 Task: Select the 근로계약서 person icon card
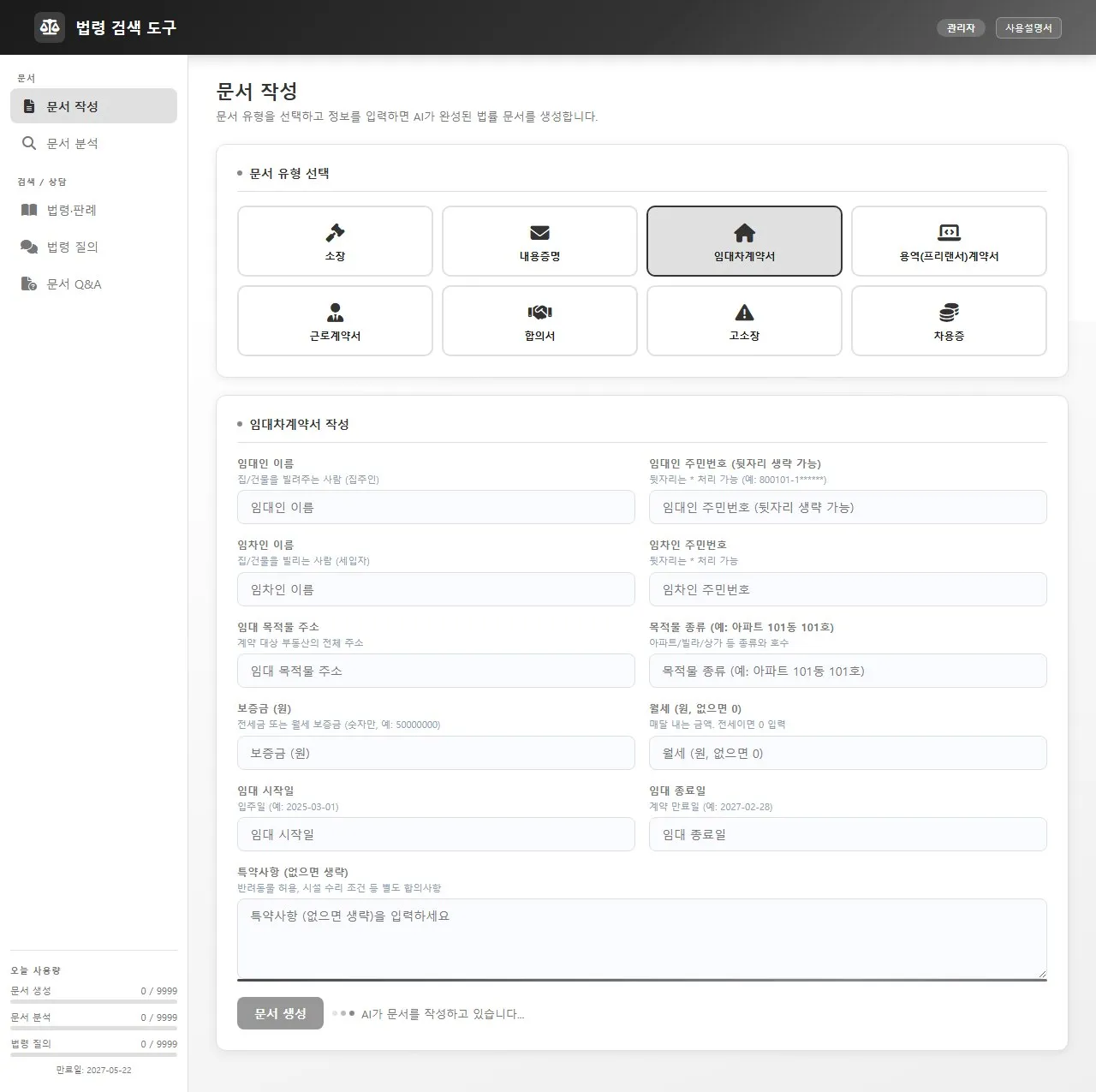[x=335, y=320]
